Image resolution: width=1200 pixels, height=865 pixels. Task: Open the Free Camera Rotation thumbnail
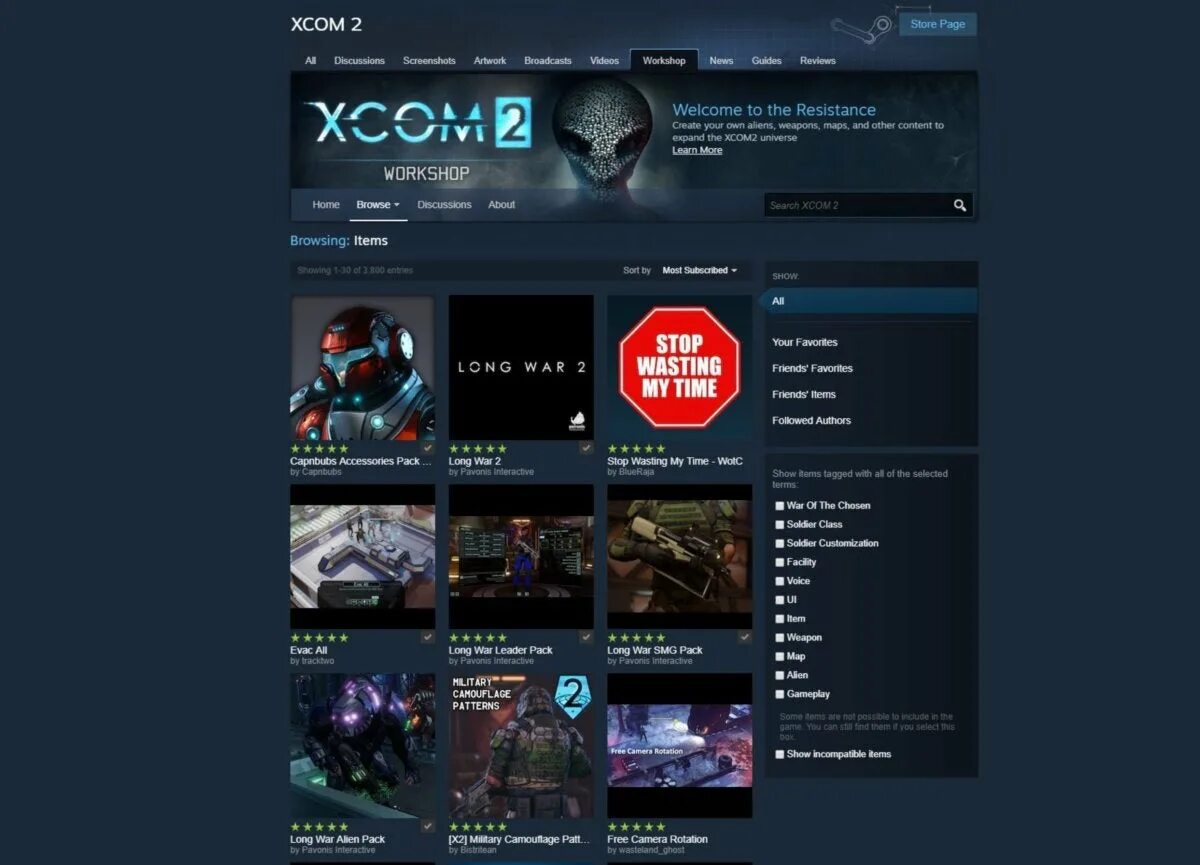click(x=679, y=745)
